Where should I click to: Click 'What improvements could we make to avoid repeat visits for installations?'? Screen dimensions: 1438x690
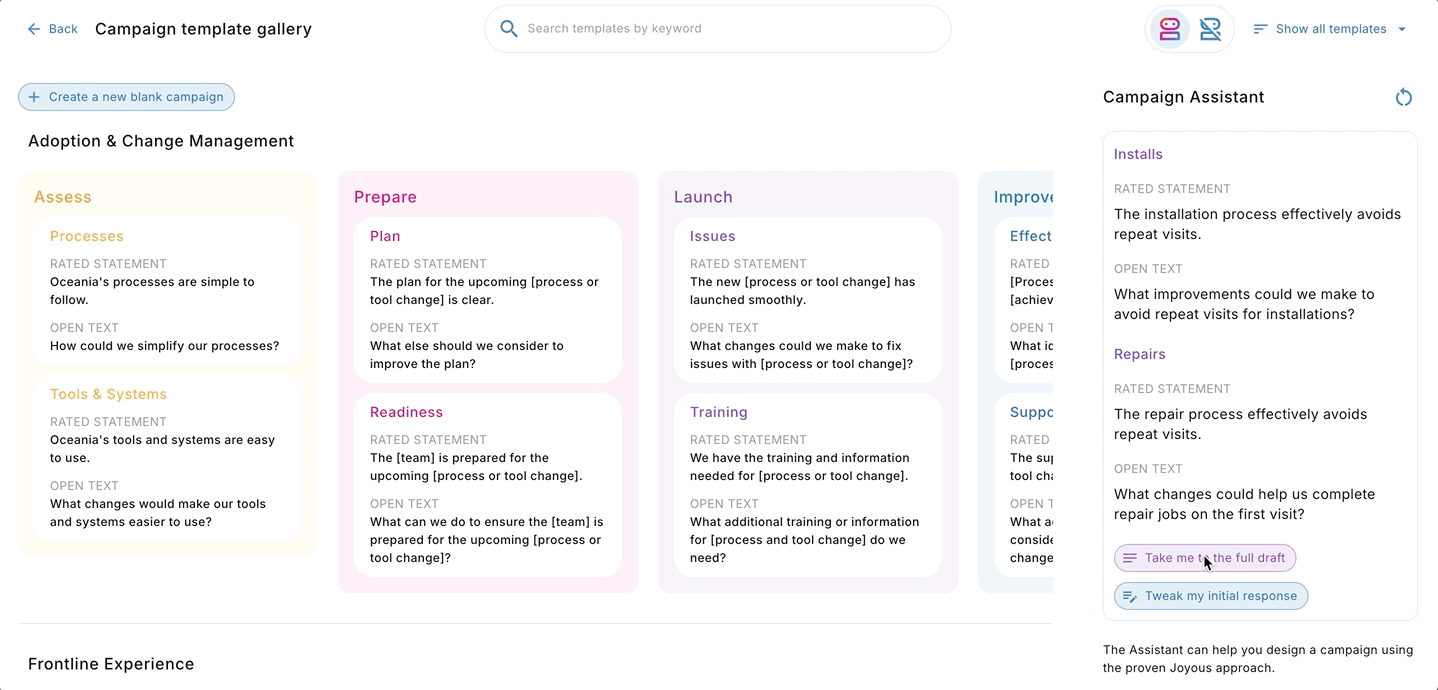pyautogui.click(x=1244, y=304)
